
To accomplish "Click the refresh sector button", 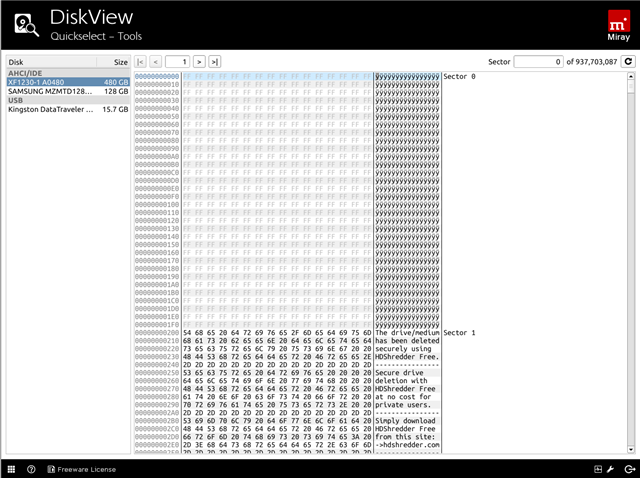I will (x=628, y=62).
